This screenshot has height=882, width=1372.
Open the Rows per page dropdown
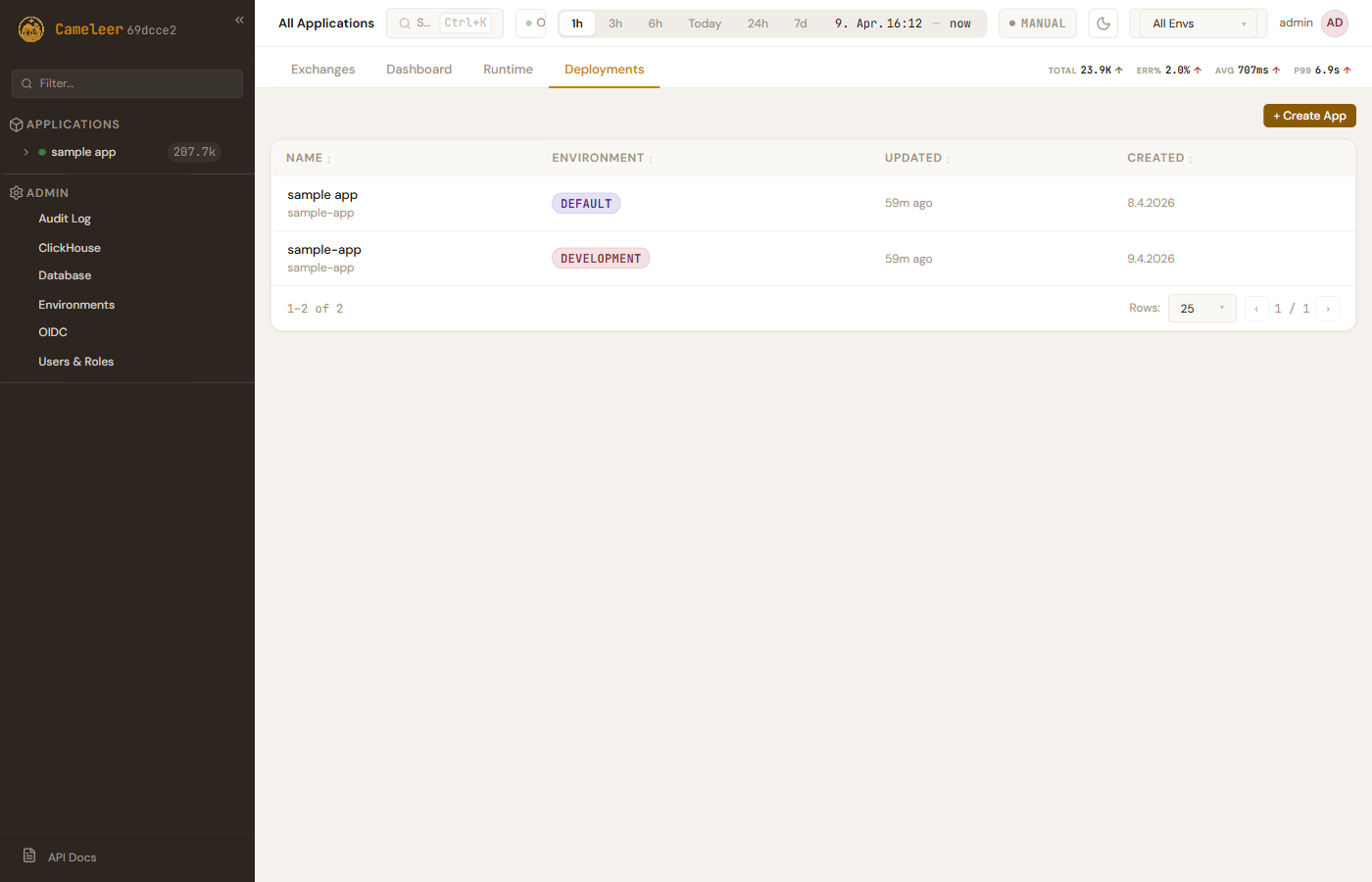click(1201, 309)
